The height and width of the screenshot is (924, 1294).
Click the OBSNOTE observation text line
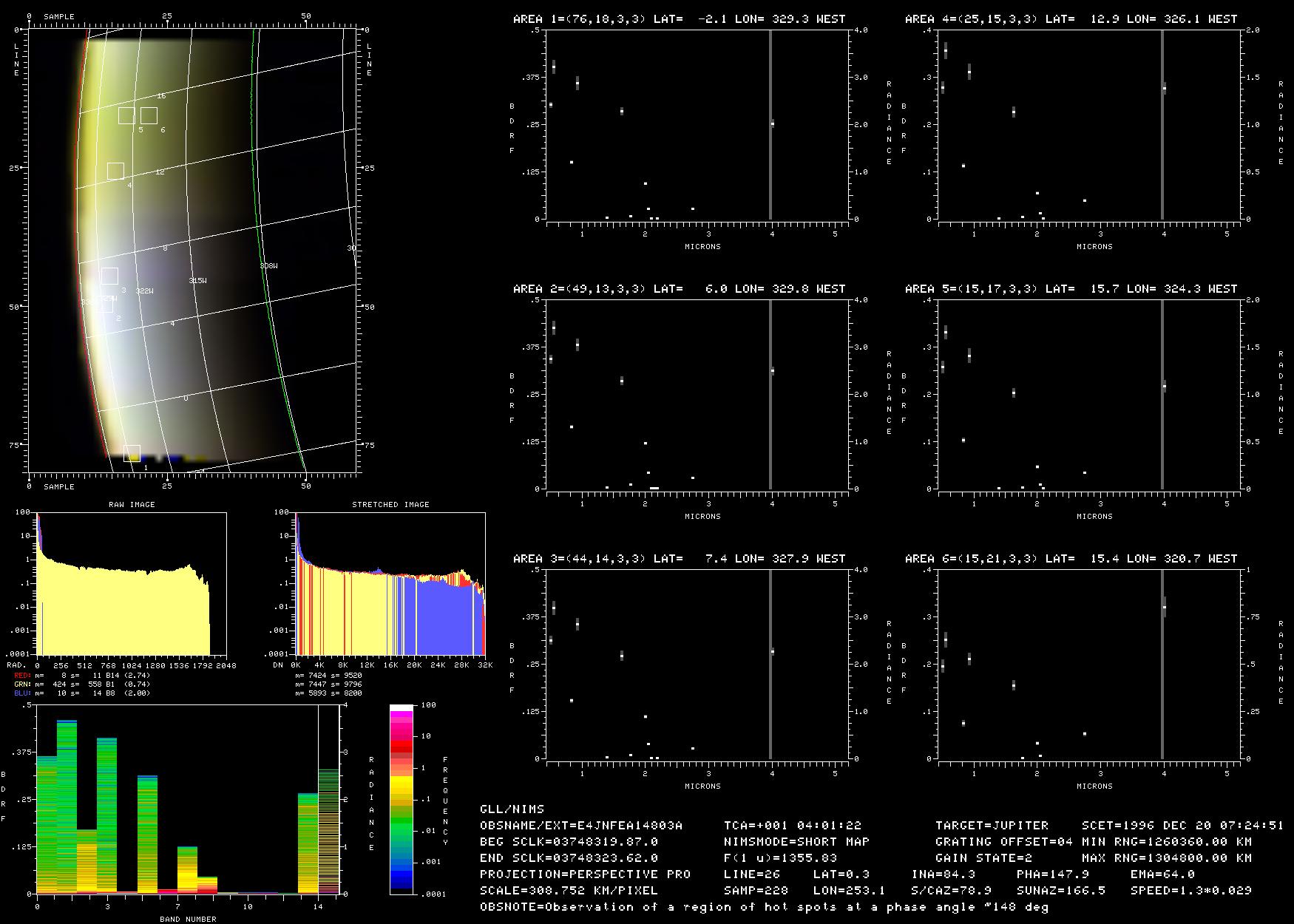pos(764,907)
